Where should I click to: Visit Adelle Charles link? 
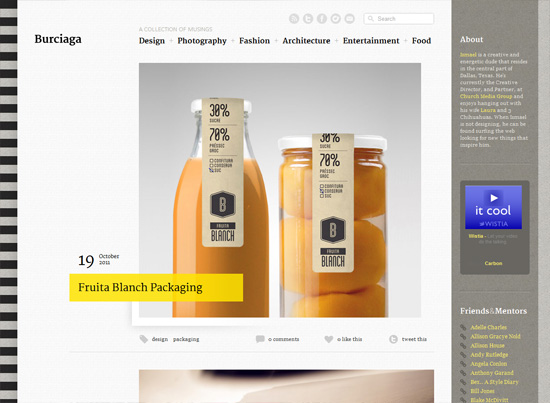tap(489, 327)
